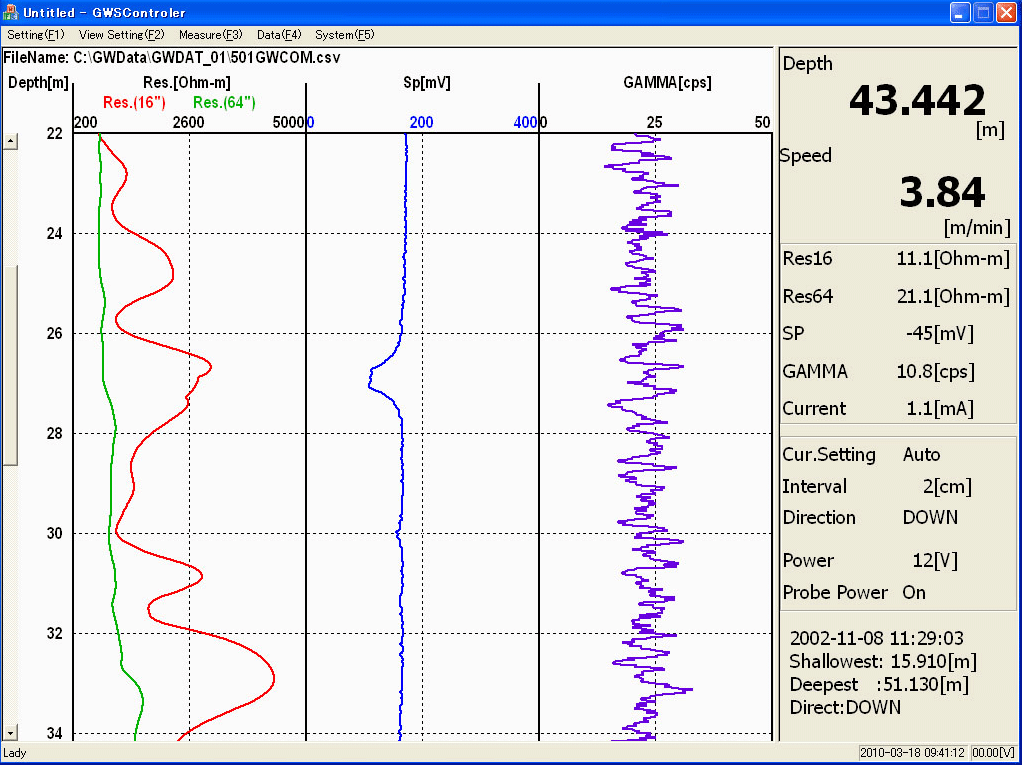This screenshot has height=765, width=1022.
Task: Click the green Res.(64") legend label
Action: coord(224,102)
